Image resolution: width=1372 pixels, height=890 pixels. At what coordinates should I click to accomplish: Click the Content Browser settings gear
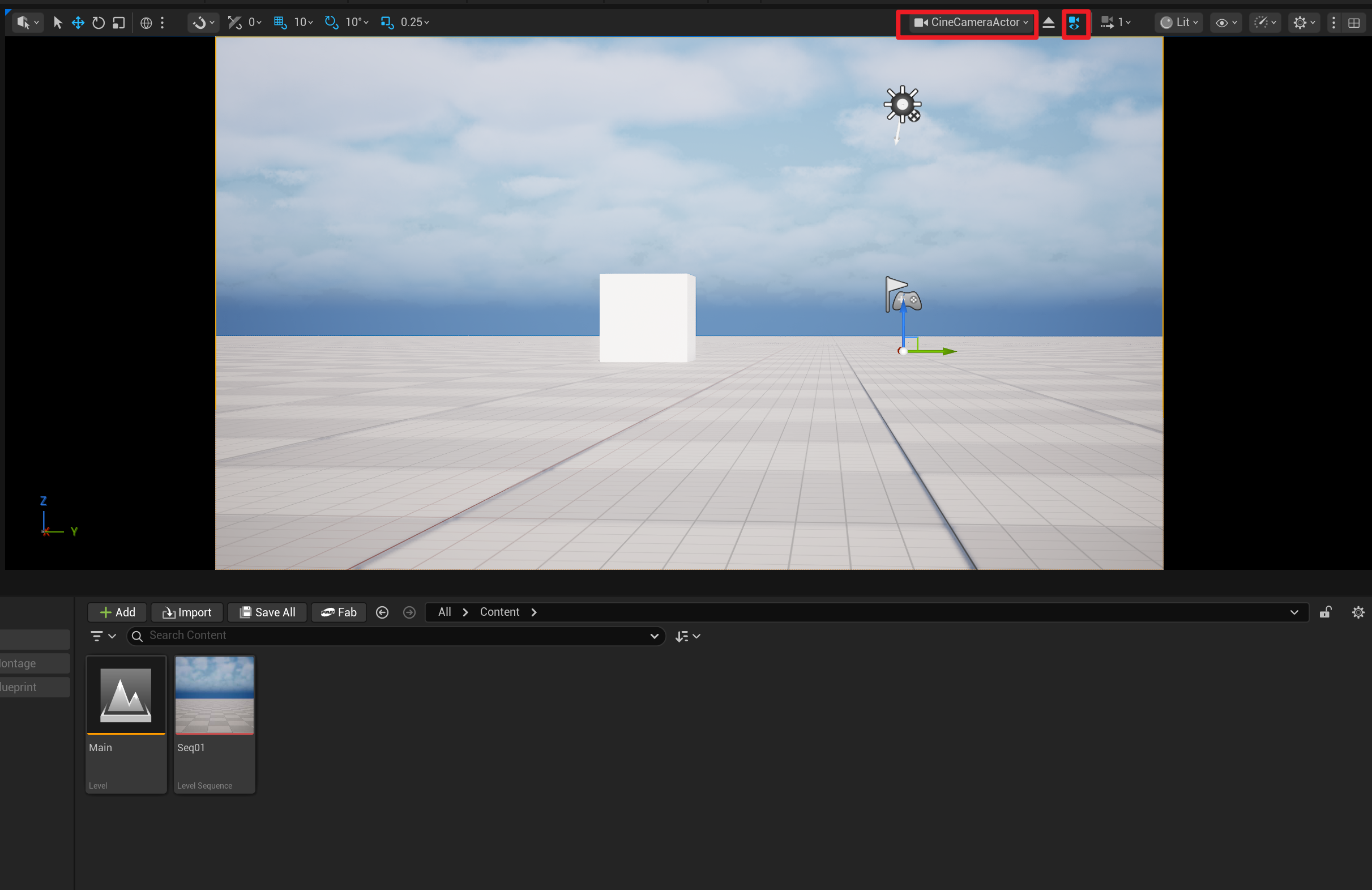[x=1358, y=612]
